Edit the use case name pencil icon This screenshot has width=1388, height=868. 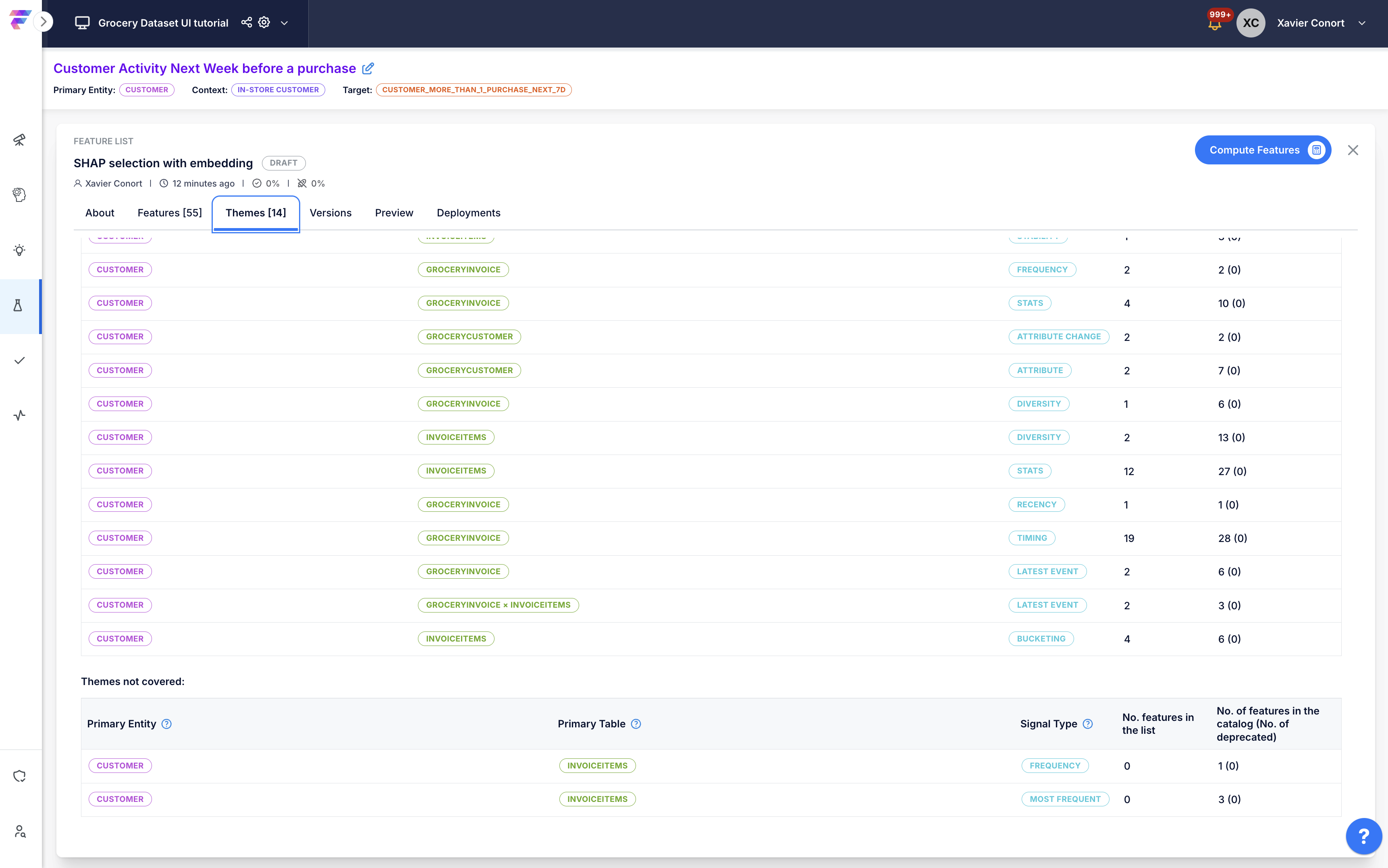tap(368, 69)
